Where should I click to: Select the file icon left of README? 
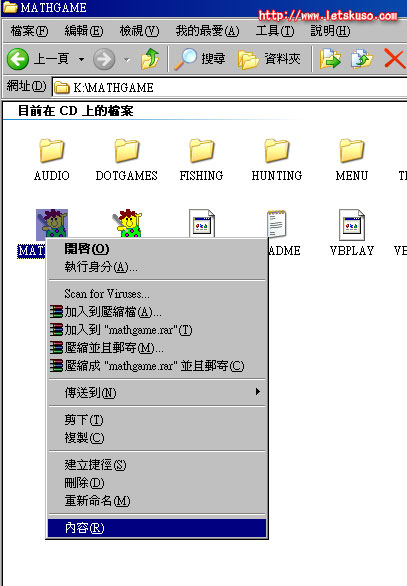(202, 223)
